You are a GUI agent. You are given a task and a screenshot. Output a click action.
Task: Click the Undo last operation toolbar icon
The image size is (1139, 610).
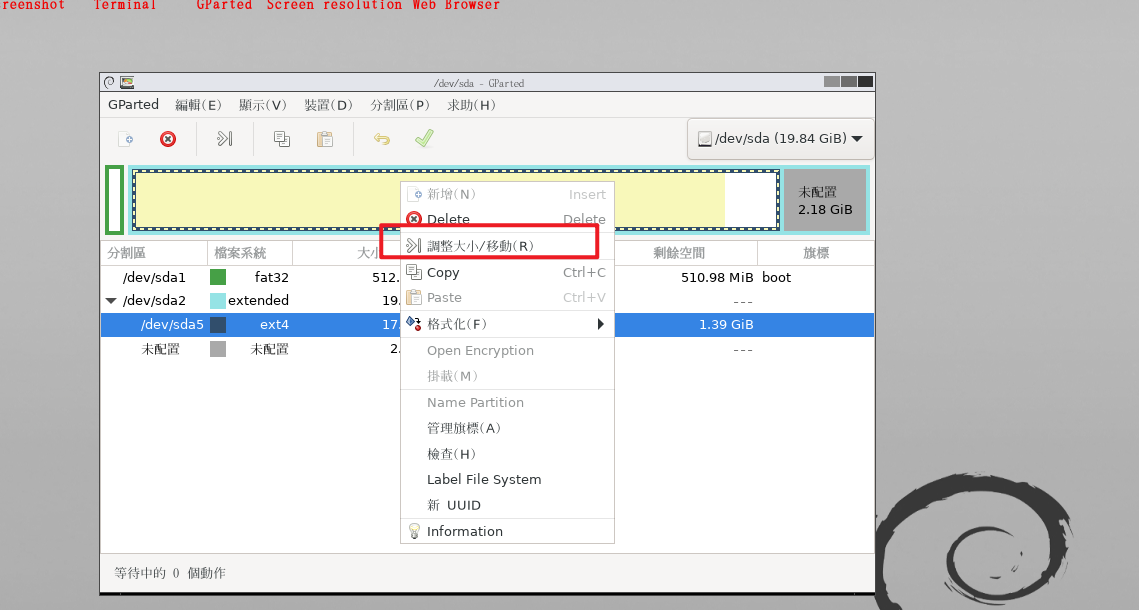point(381,139)
